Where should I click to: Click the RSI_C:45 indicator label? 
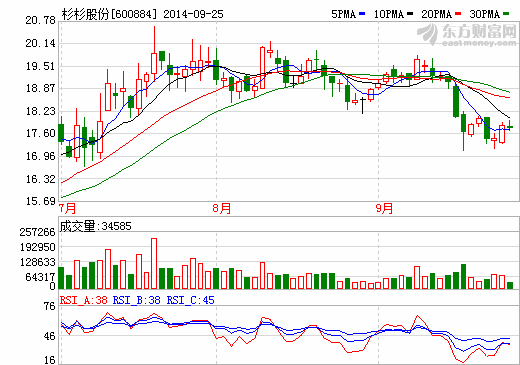tap(190, 301)
